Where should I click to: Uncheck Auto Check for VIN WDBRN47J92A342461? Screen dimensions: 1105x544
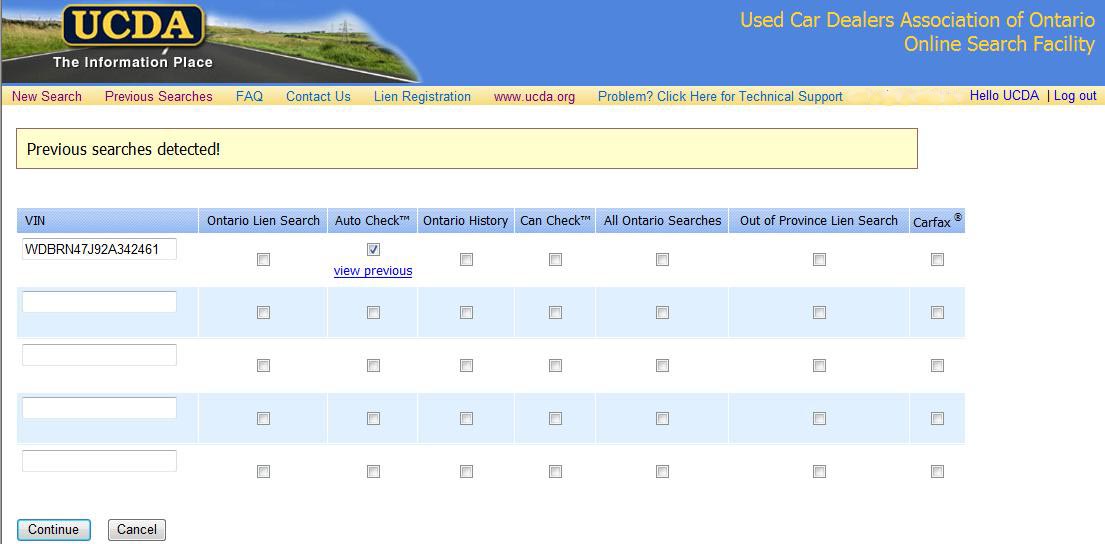(x=374, y=249)
